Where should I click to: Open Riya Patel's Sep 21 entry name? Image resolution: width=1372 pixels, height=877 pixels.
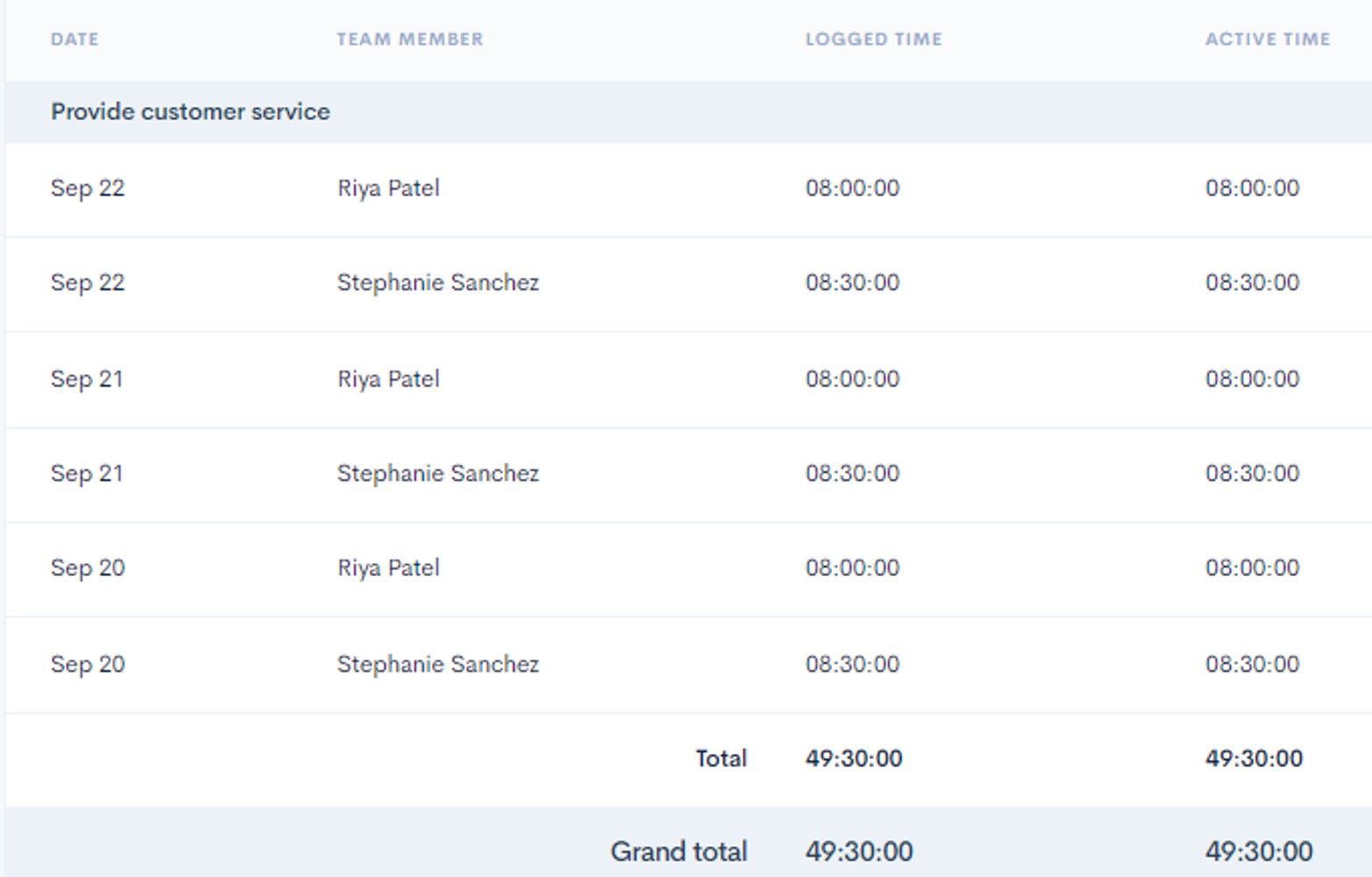click(x=388, y=379)
